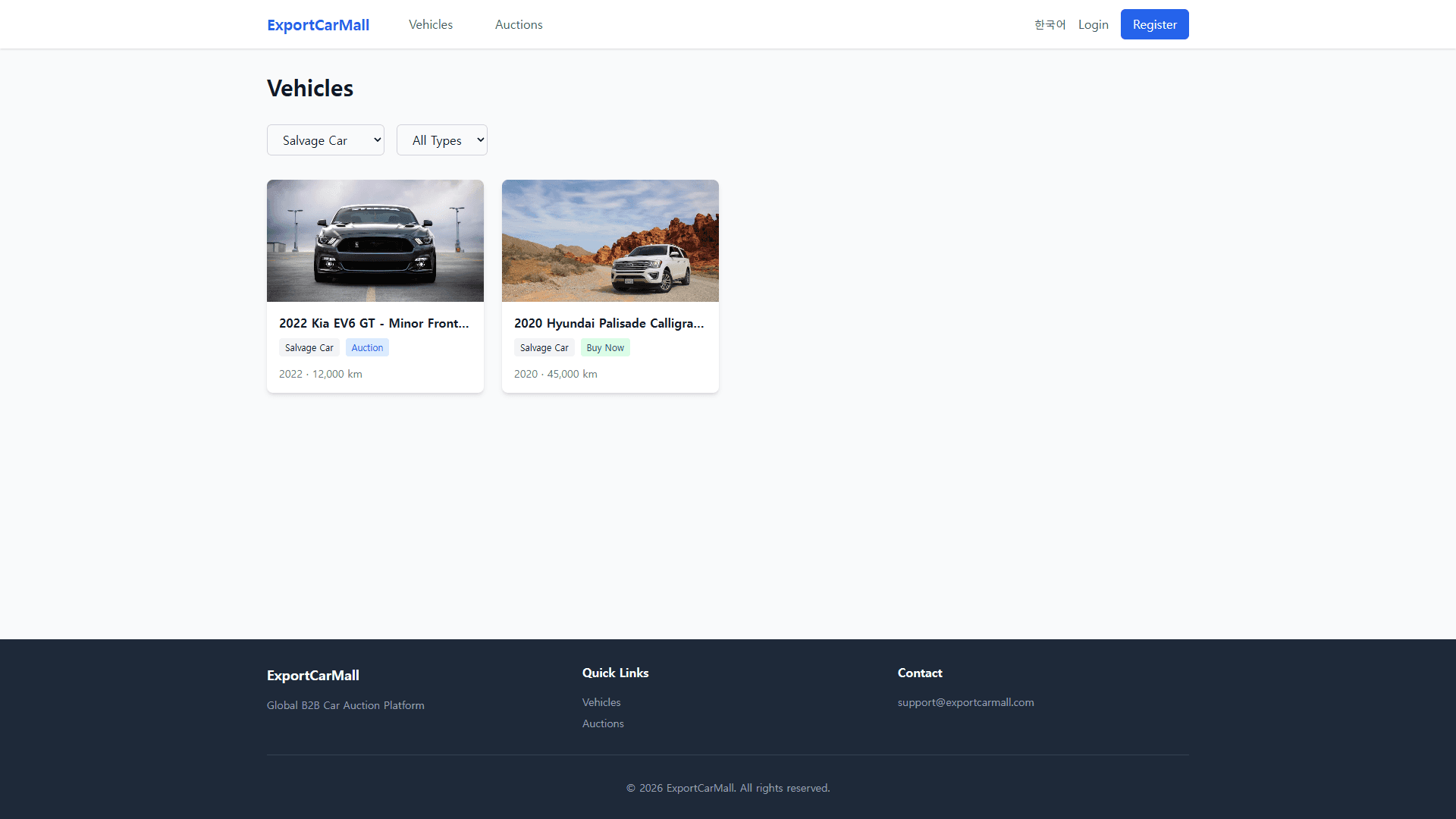Image resolution: width=1456 pixels, height=819 pixels.
Task: Click the 2022 Kia EV6 GT title
Action: coord(374,323)
